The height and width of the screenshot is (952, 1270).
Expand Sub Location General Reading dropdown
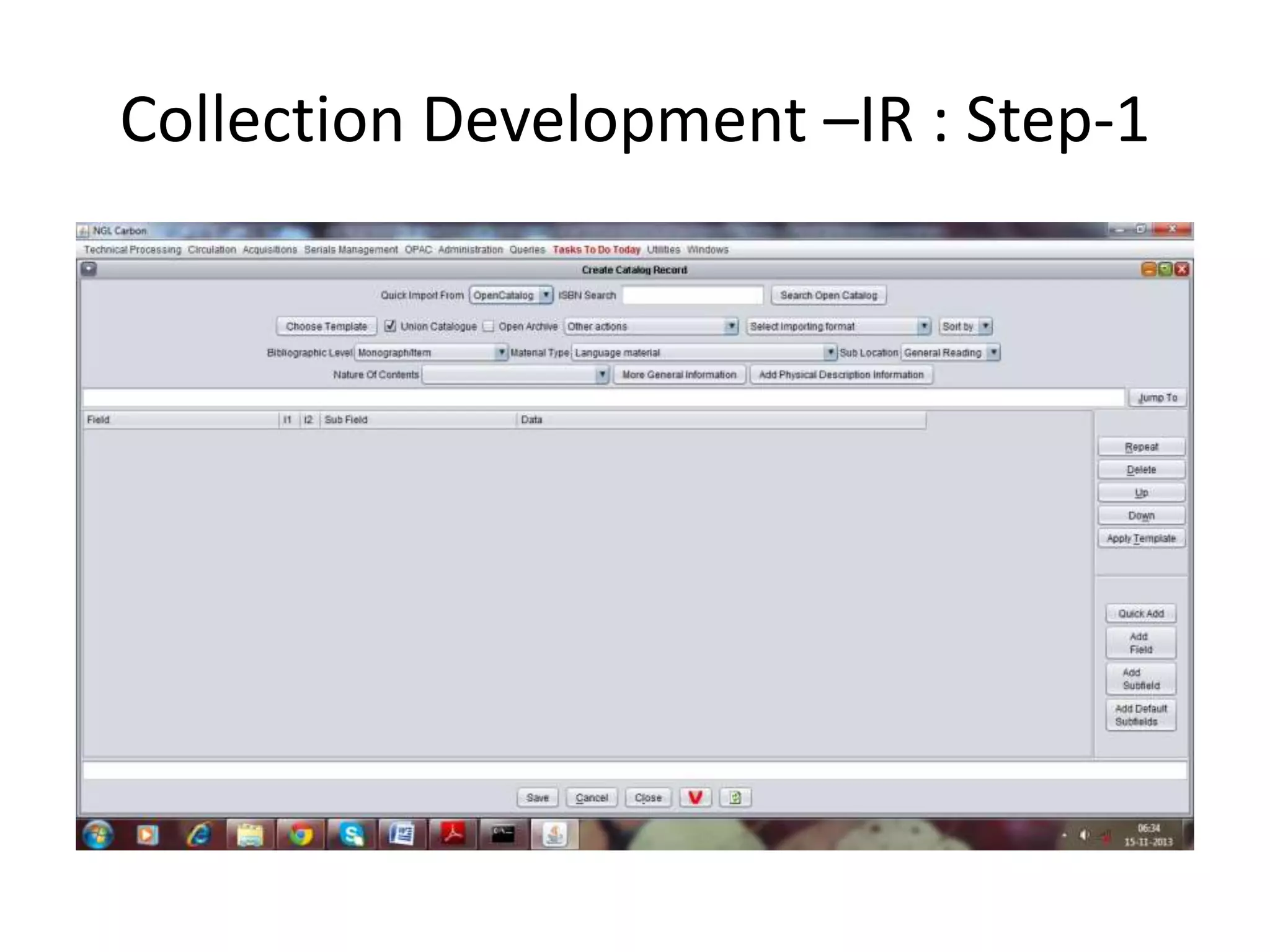(x=951, y=352)
